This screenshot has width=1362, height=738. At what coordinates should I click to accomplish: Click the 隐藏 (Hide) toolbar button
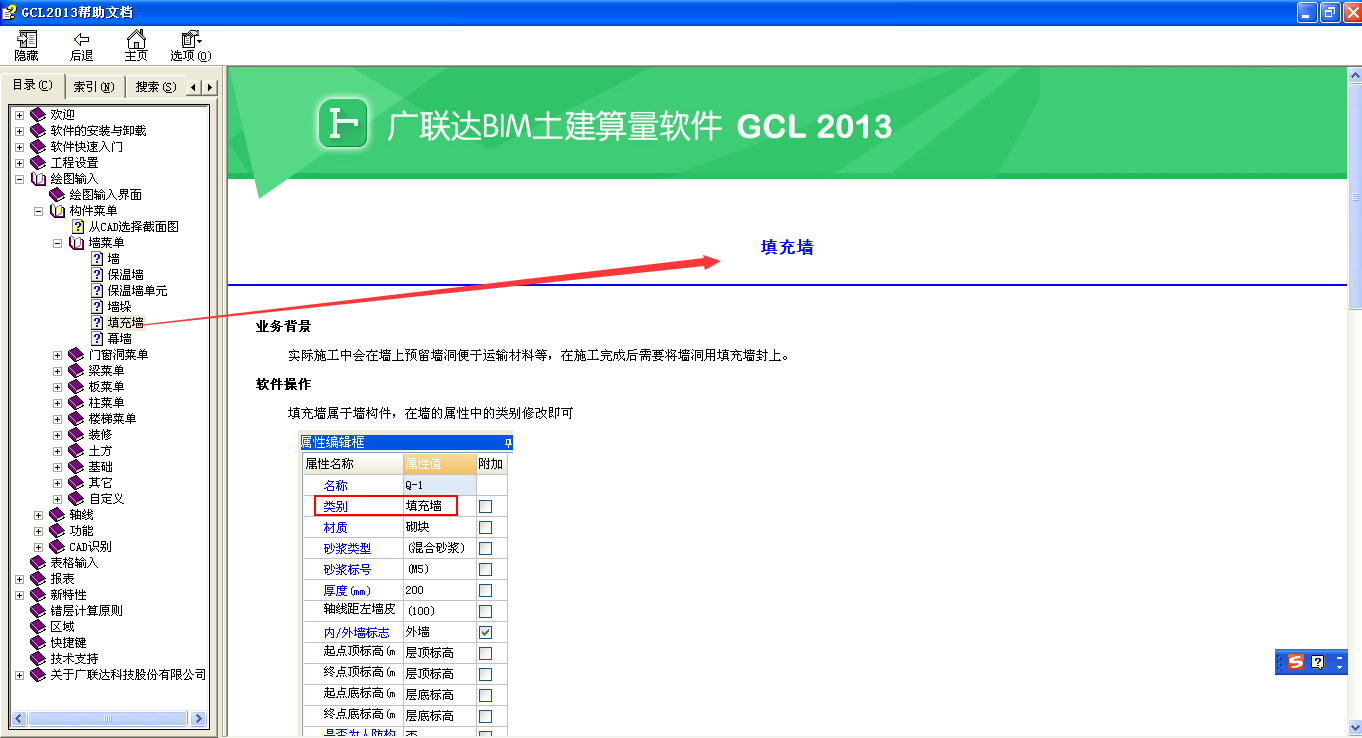click(x=26, y=46)
